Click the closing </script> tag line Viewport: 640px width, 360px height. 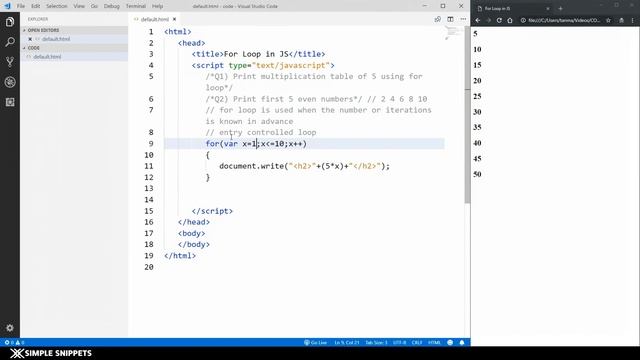click(x=212, y=211)
